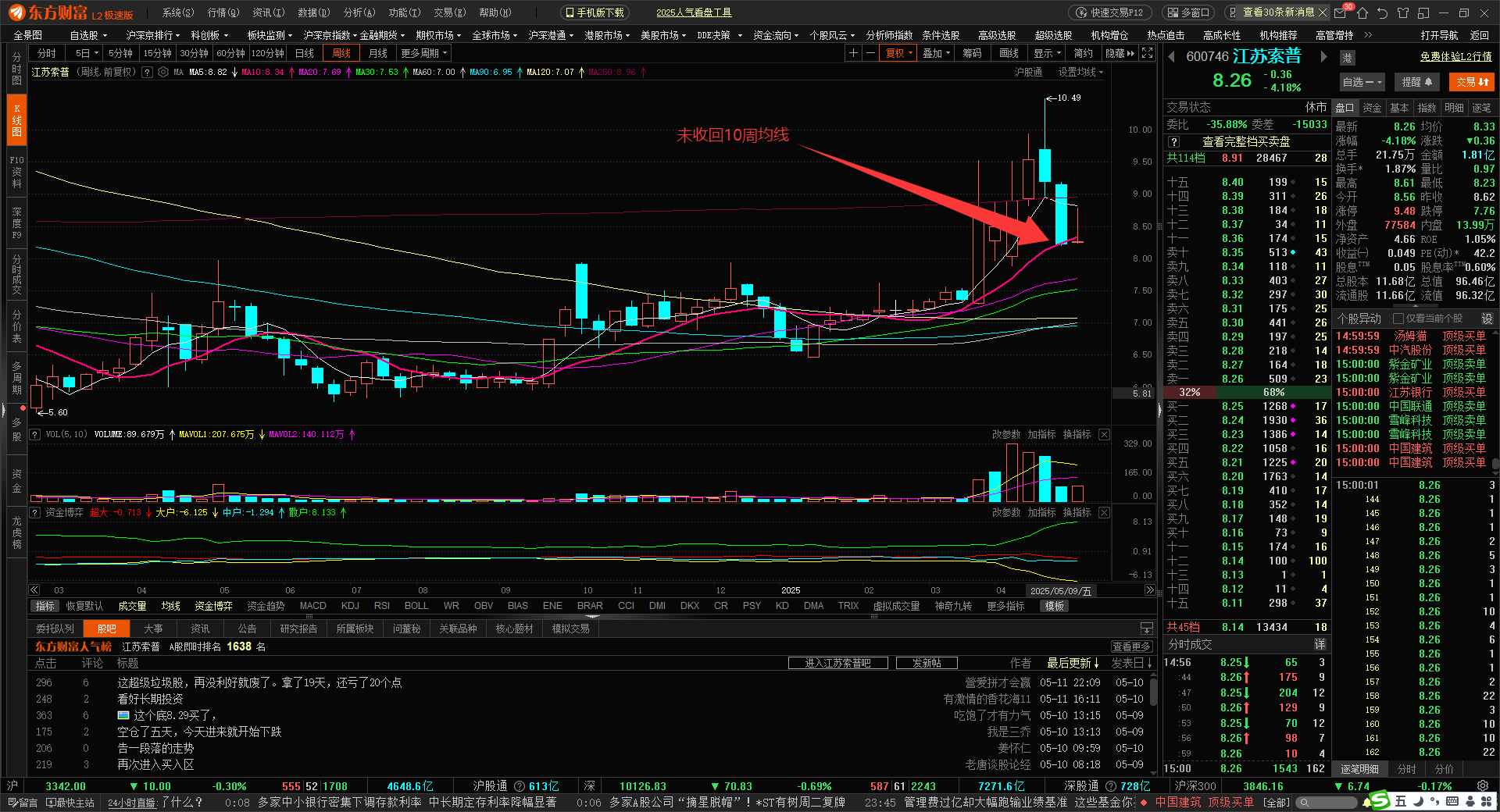Toggle 隐藏 side panel button
Screen dimensions: 1500x812
[1120, 53]
